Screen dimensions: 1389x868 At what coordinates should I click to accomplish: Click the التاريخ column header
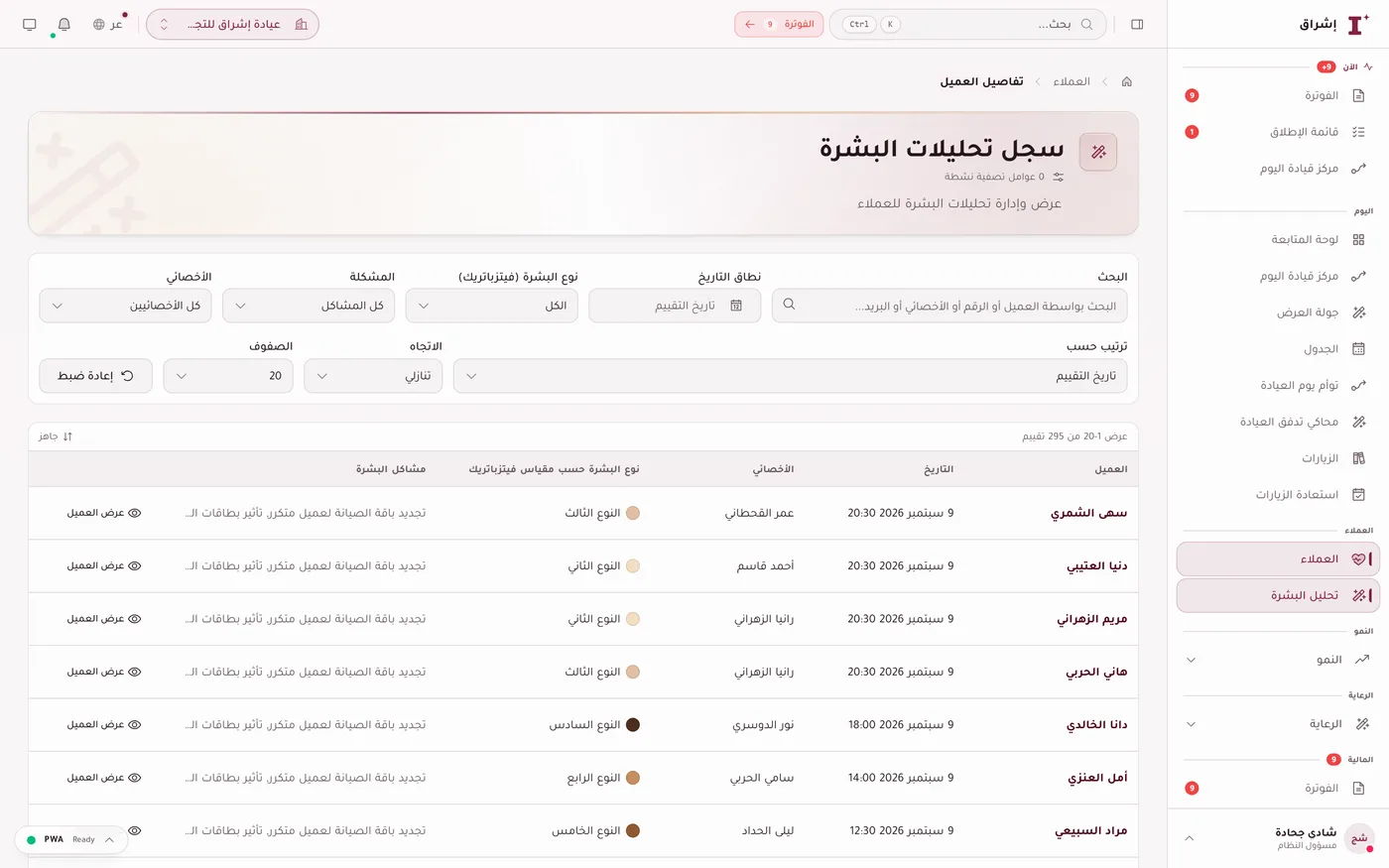point(939,469)
